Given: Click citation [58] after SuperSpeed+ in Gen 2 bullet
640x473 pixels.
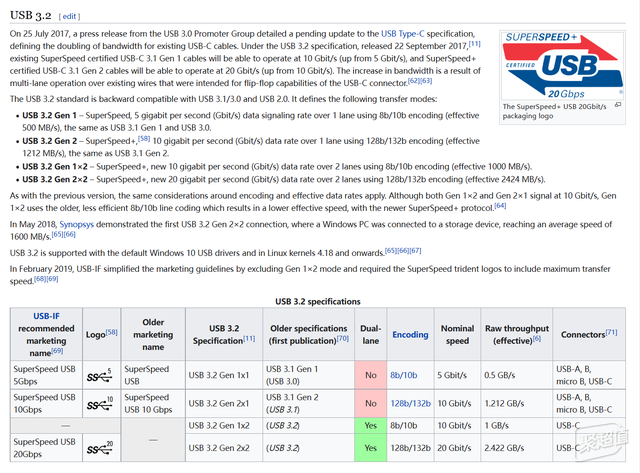Looking at the screenshot, I should pos(144,138).
